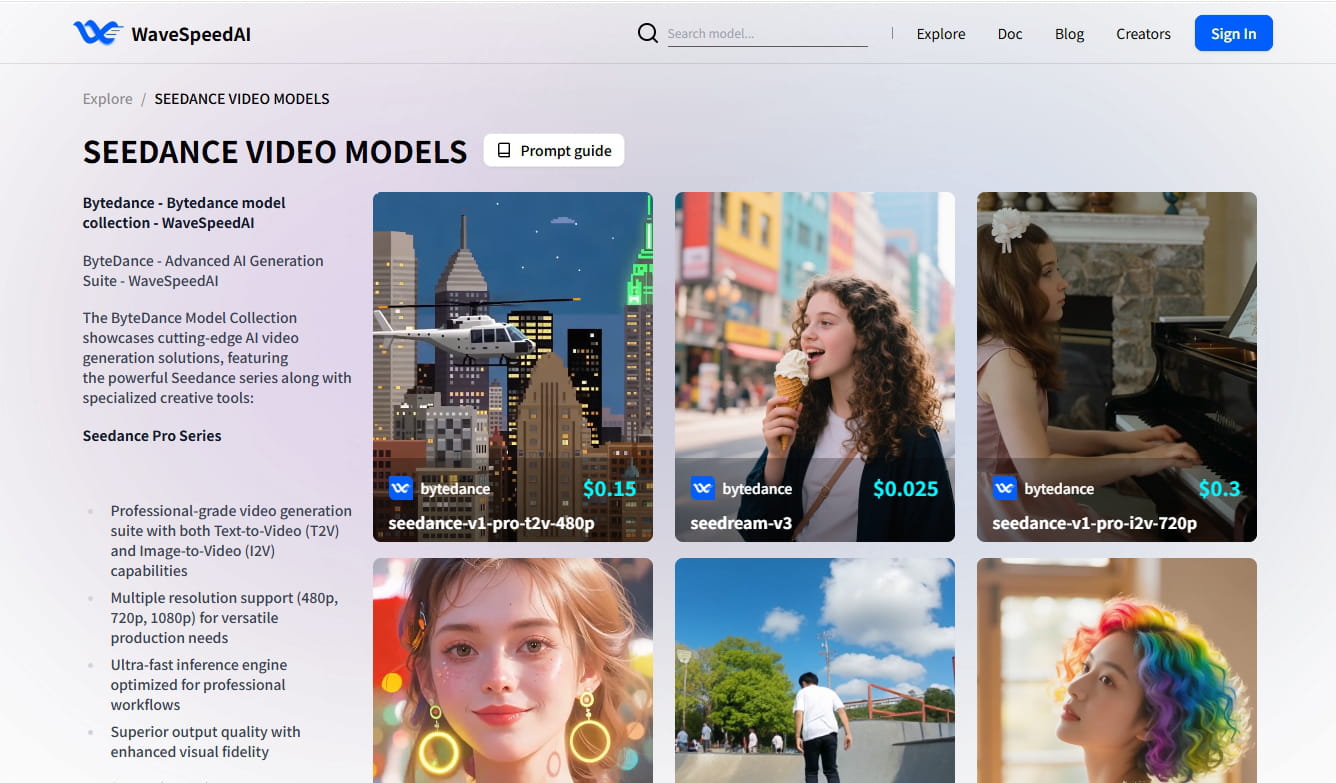
Task: Open the rainbow hair woman card
Action: [1117, 670]
